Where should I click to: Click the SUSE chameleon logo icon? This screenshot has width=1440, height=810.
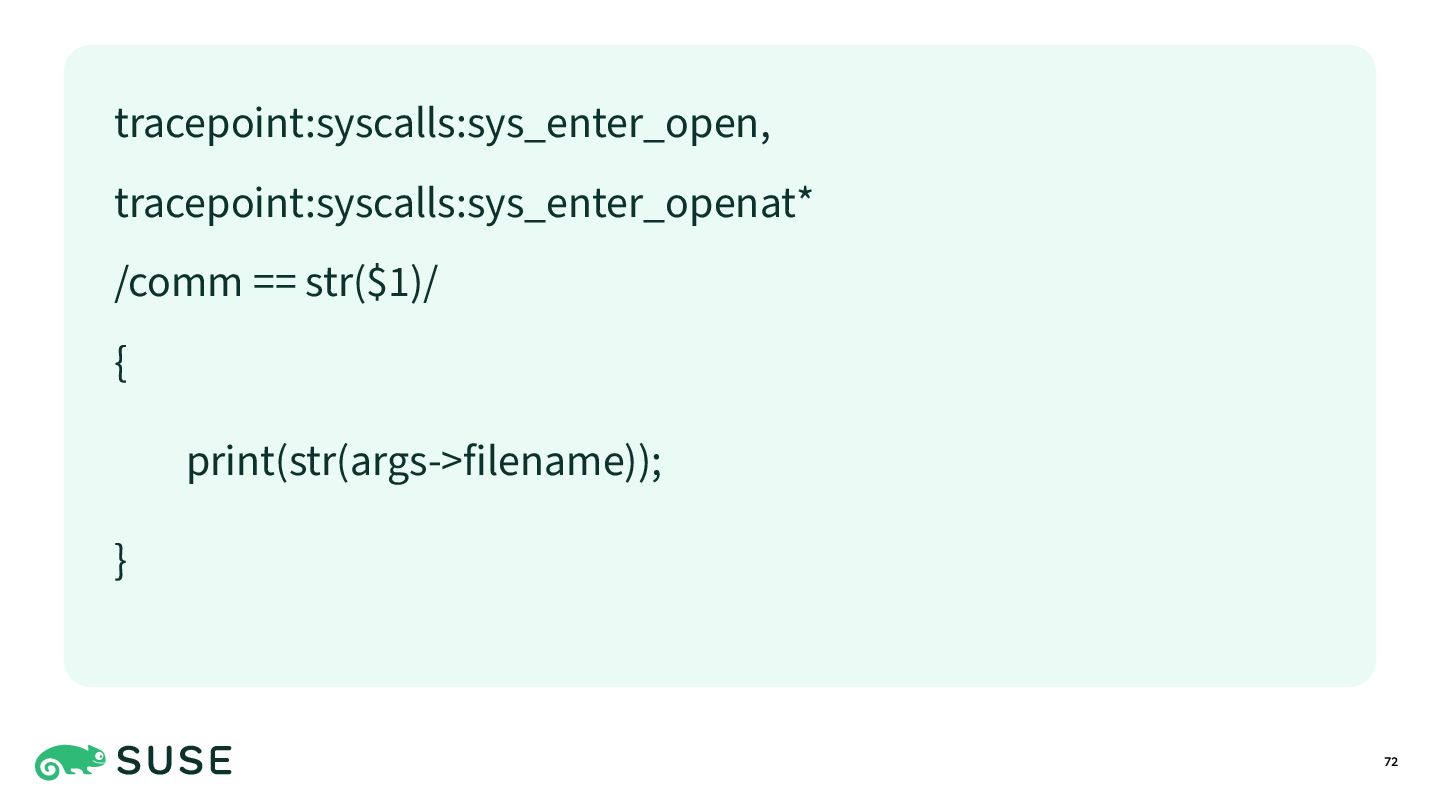71,762
